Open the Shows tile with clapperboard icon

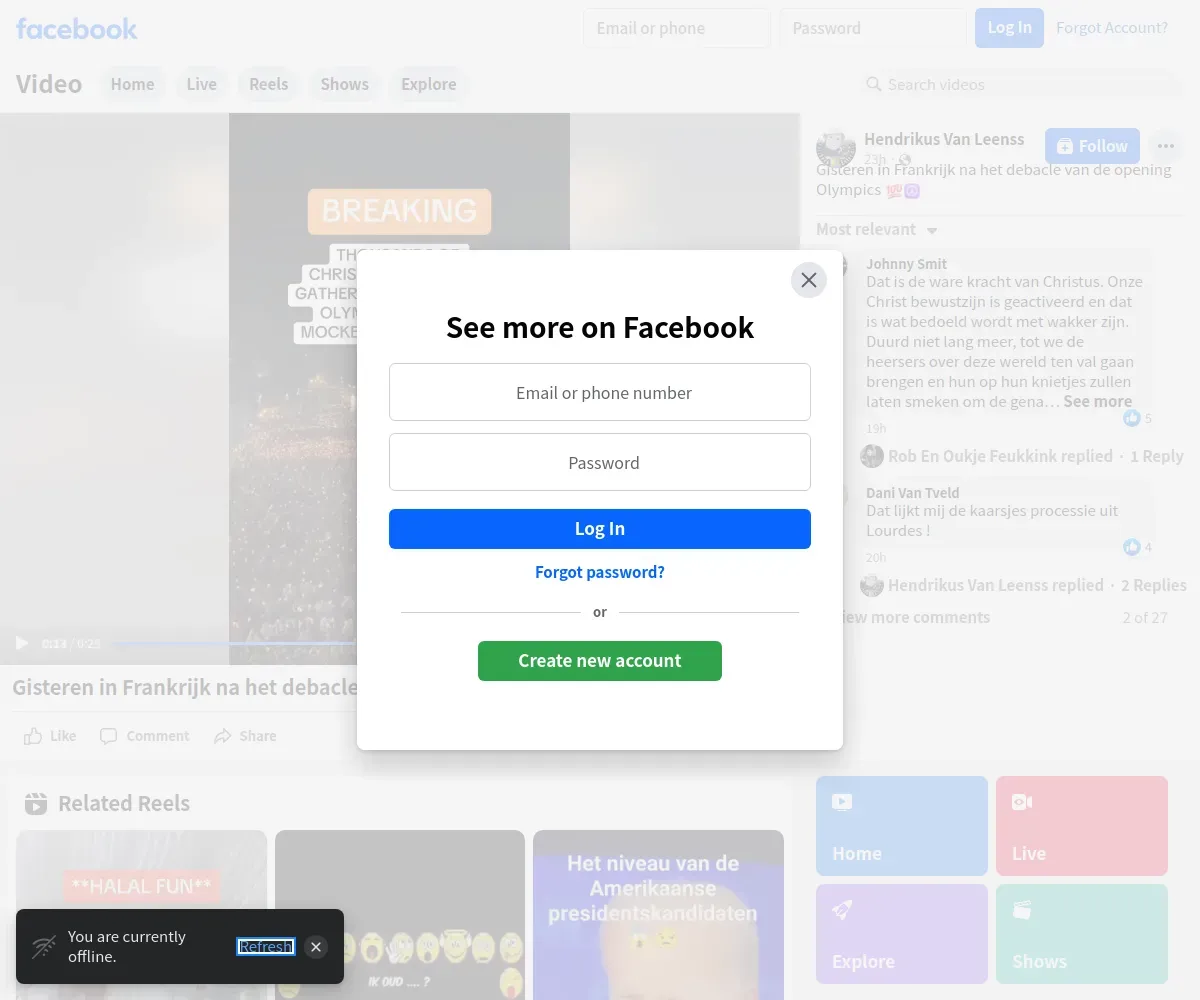pos(1082,934)
